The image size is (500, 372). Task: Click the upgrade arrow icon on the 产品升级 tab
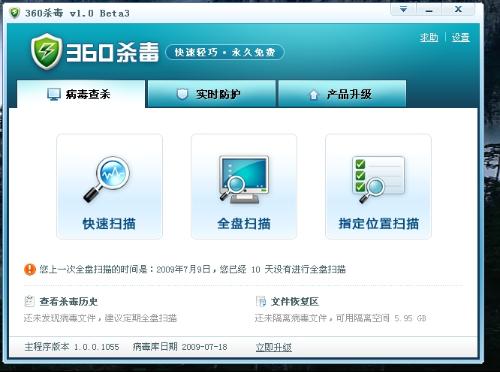point(313,95)
